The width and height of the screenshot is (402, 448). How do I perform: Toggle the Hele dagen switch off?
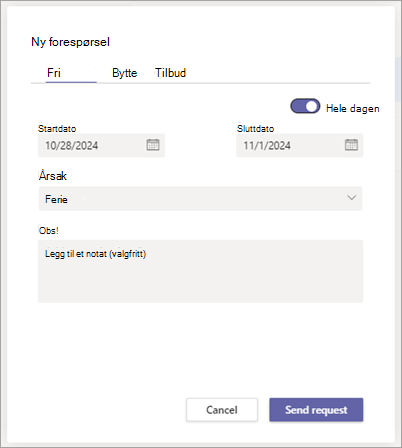(x=305, y=106)
